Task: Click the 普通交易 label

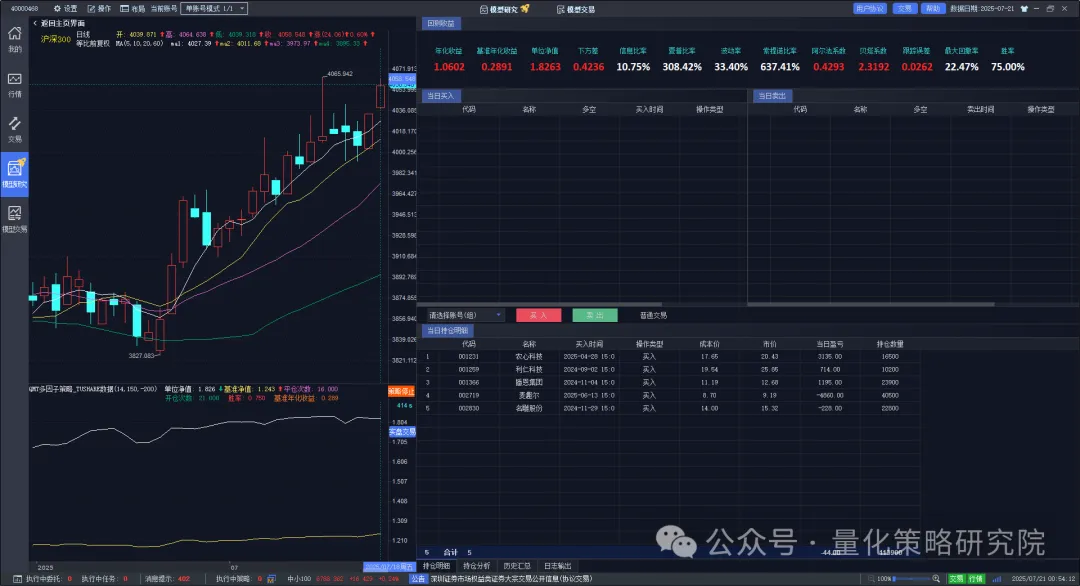Action: pyautogui.click(x=653, y=315)
